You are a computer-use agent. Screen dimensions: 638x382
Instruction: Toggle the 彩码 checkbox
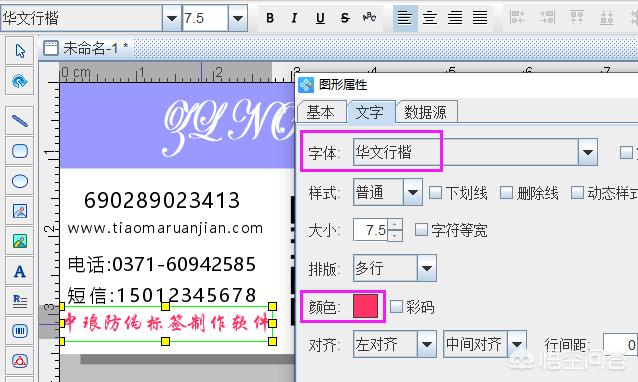click(396, 307)
